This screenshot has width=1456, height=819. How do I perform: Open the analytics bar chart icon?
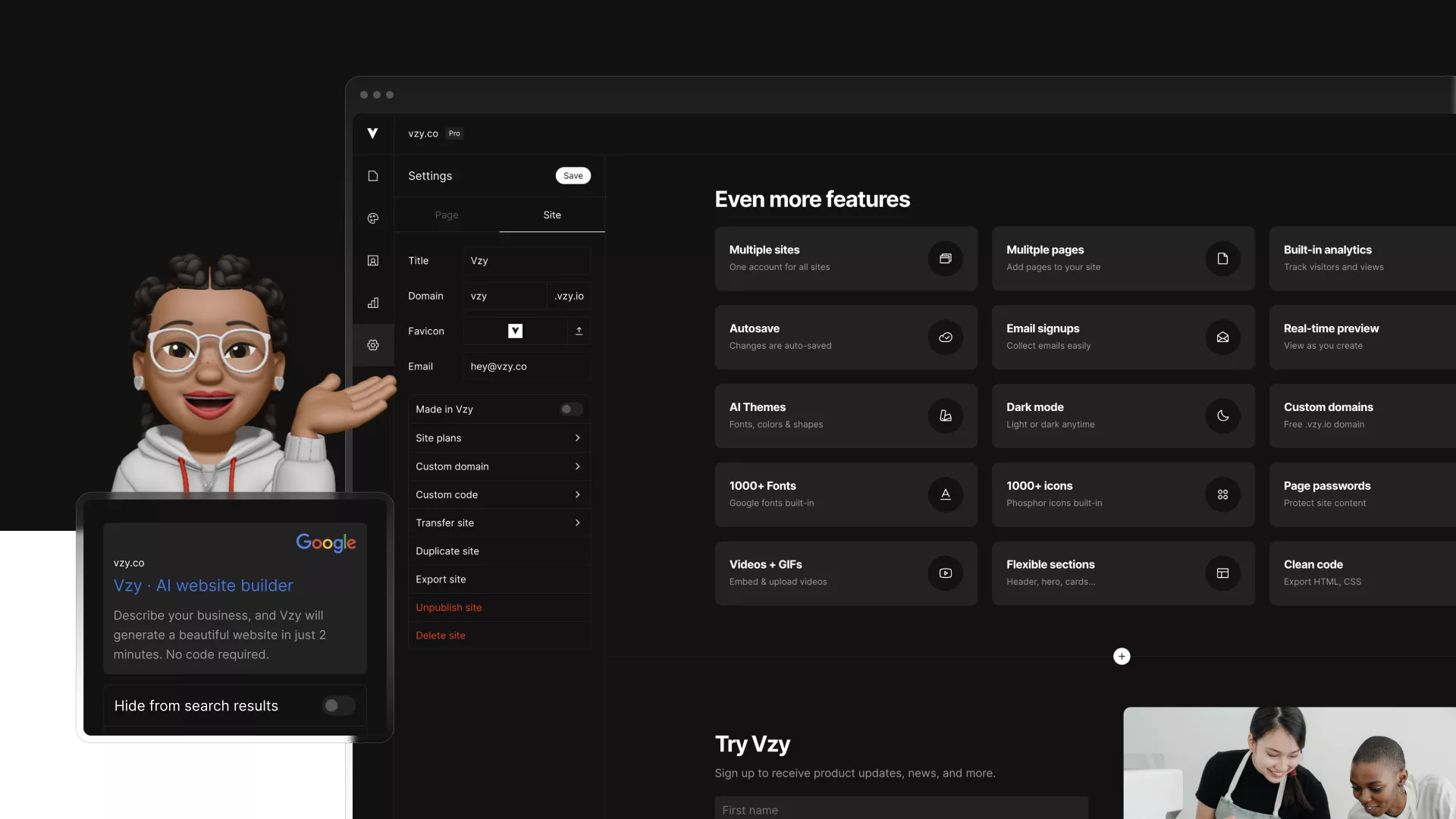coord(372,303)
